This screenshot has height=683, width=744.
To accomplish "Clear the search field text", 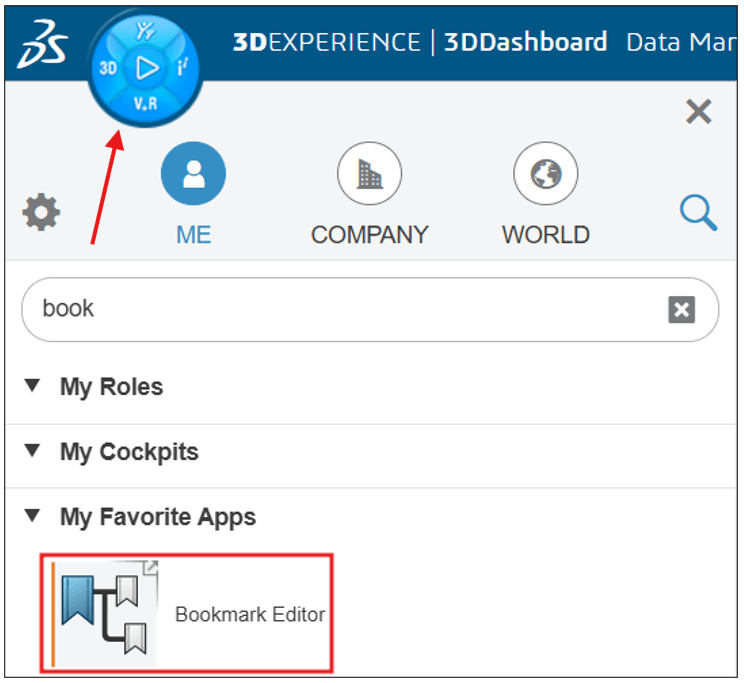I will 682,310.
